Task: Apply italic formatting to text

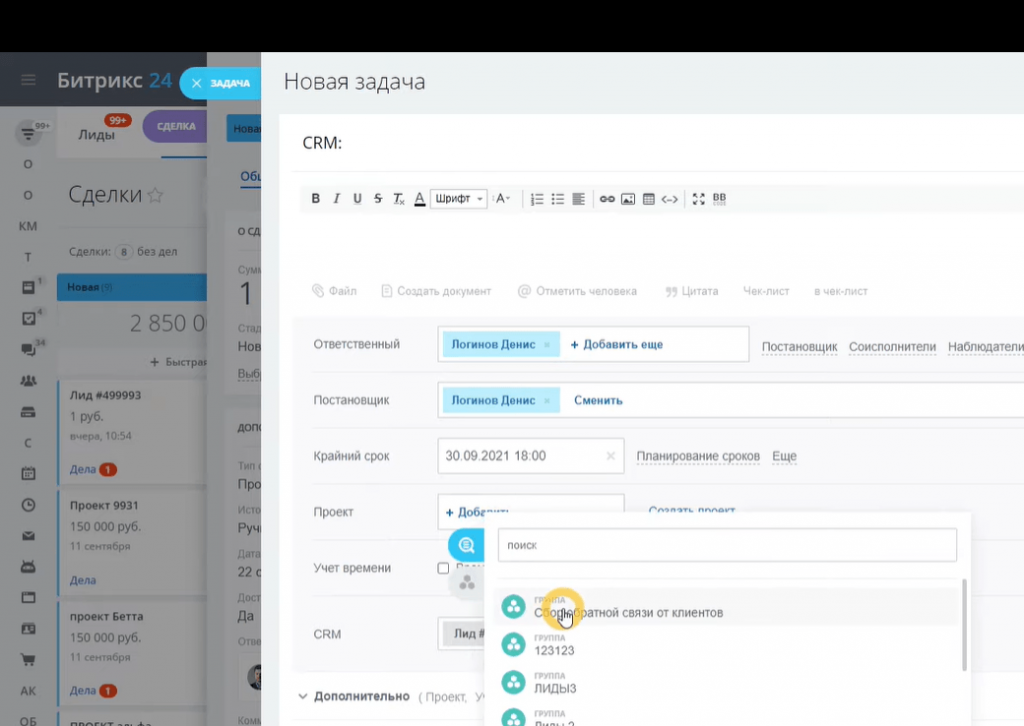Action: pos(337,199)
